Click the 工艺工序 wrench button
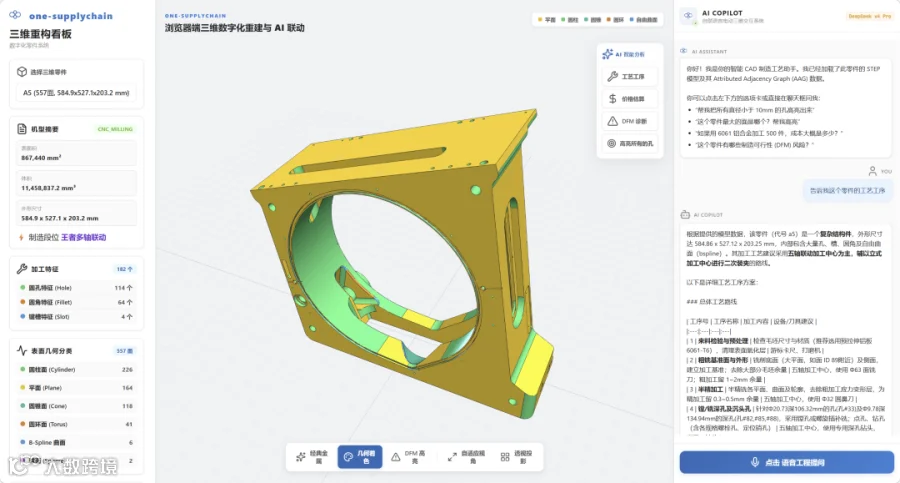The height and width of the screenshot is (483, 900). pyautogui.click(x=630, y=76)
